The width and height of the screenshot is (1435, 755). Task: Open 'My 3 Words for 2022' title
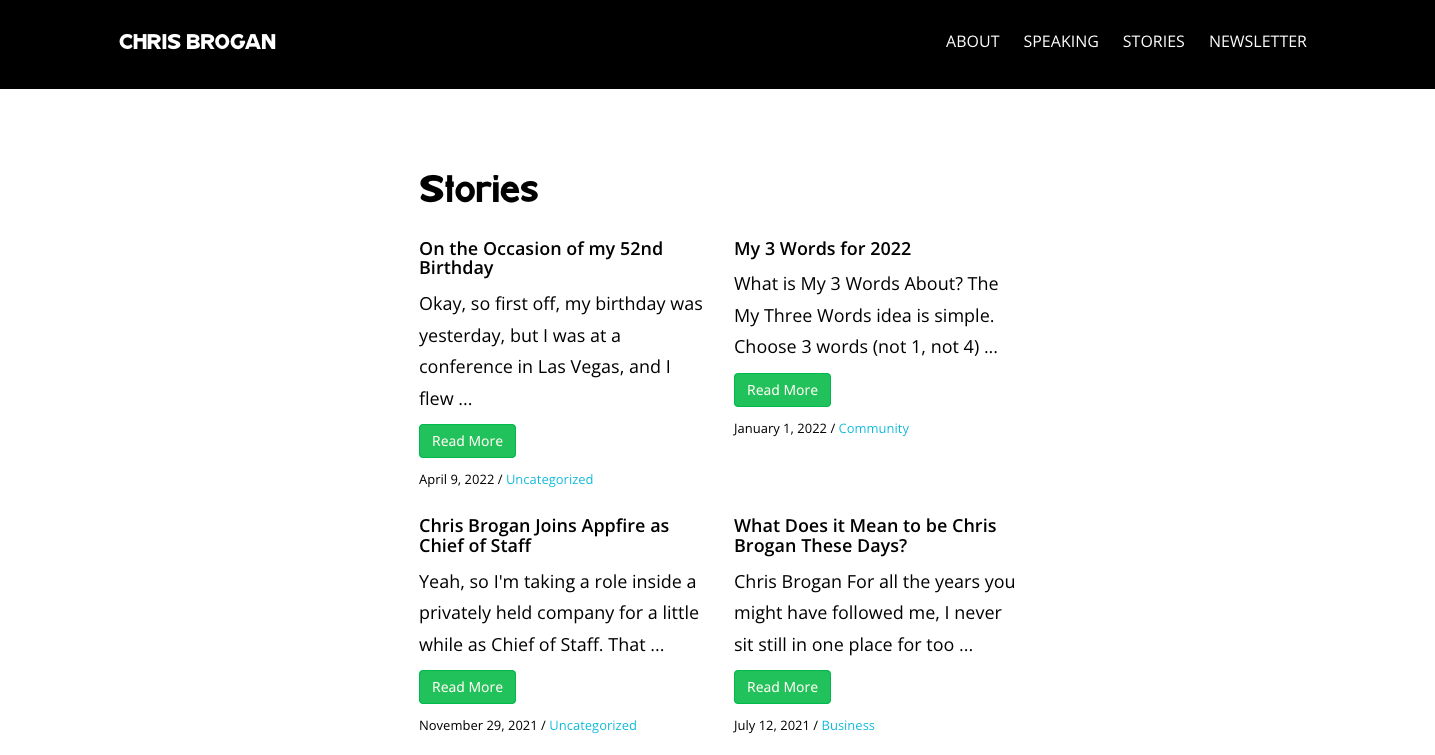click(822, 248)
